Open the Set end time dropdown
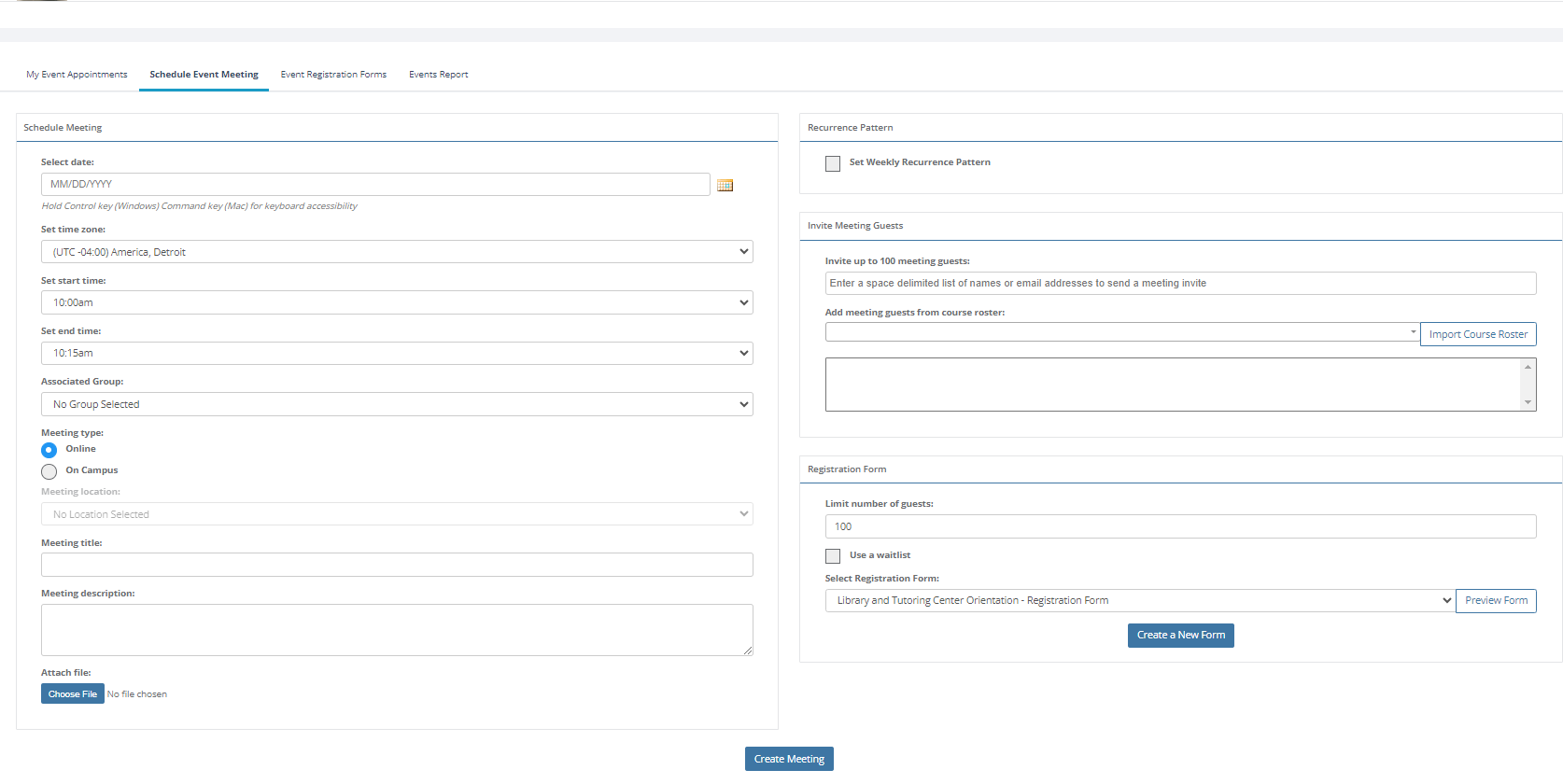 397,353
